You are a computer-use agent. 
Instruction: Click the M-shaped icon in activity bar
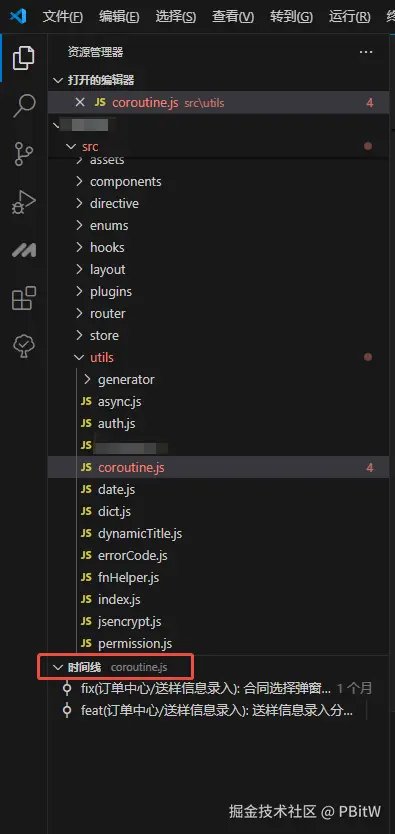click(23, 250)
